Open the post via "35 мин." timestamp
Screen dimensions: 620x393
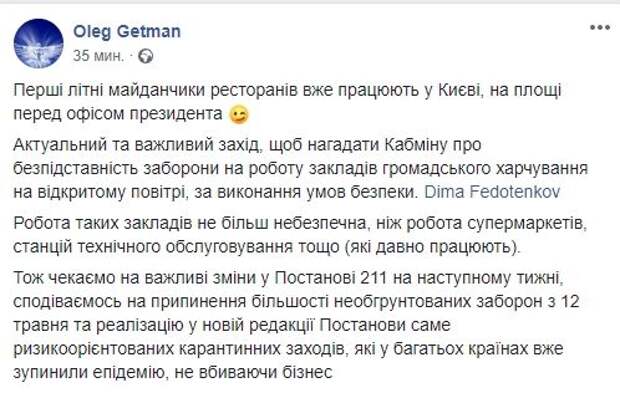pyautogui.click(x=98, y=56)
